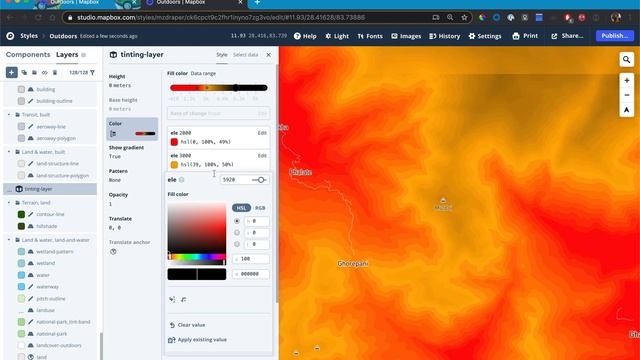Click Print in the top bar
Image resolution: width=640 pixels, height=360 pixels.
[x=525, y=36]
